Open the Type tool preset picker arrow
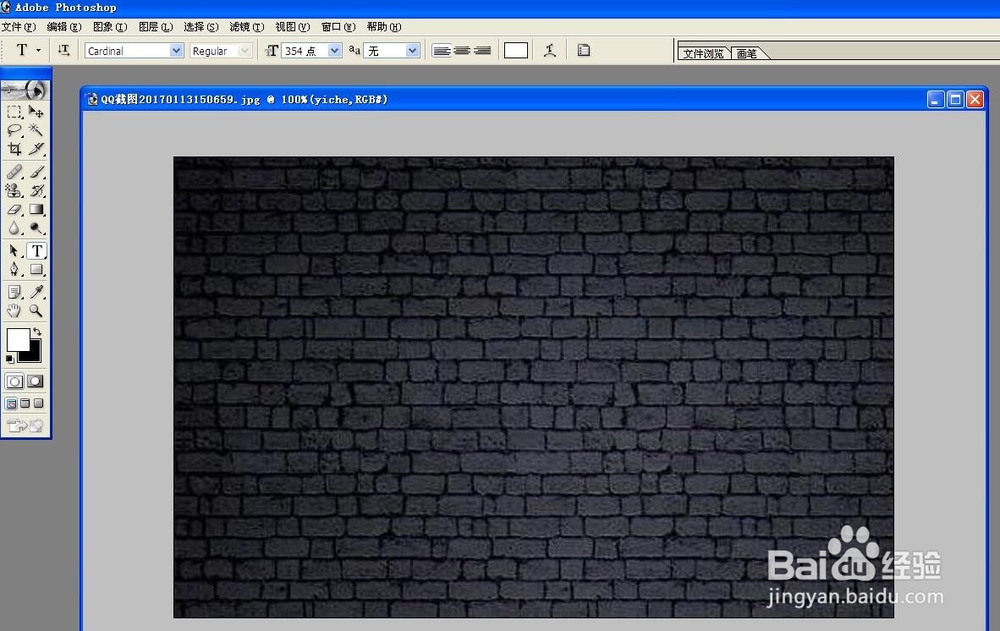Image resolution: width=1000 pixels, height=631 pixels. pyautogui.click(x=38, y=50)
